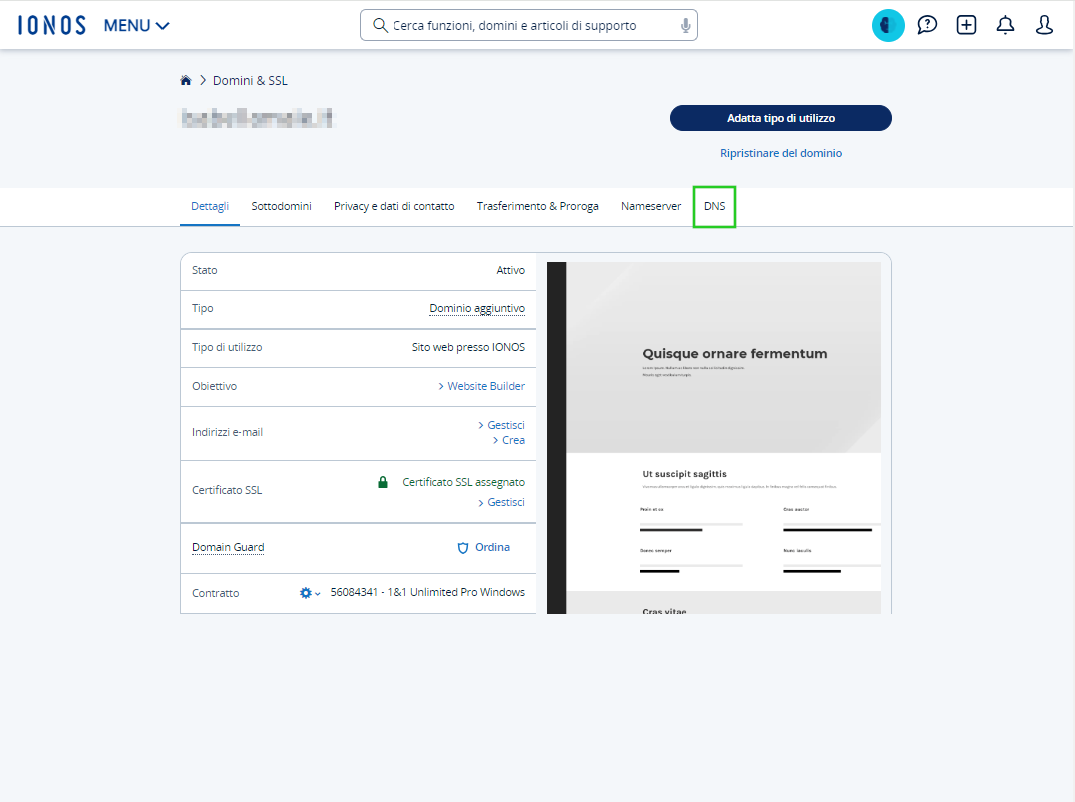Open the notifications bell
This screenshot has width=1075, height=802.
1005,25
